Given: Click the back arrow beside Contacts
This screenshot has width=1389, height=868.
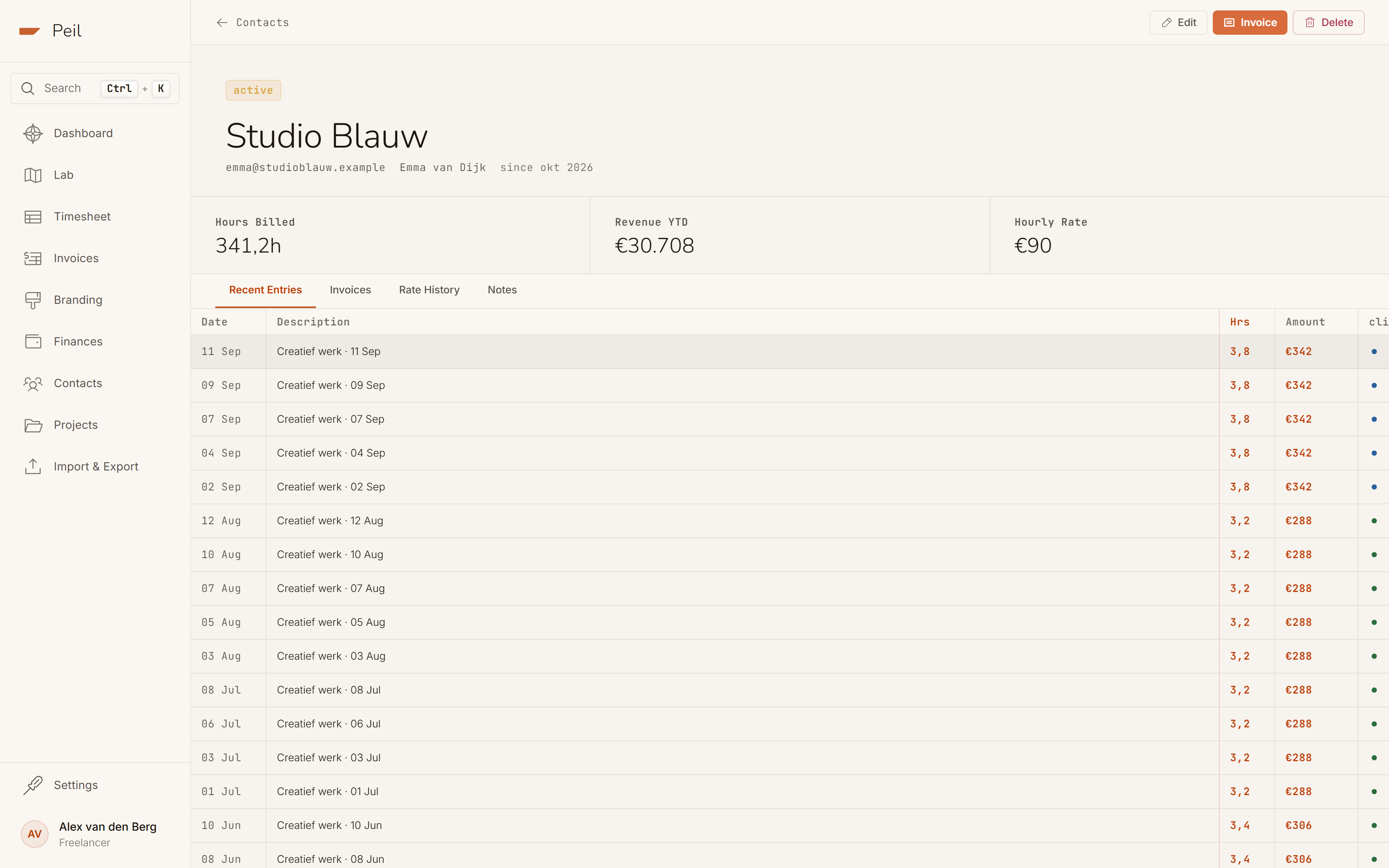Looking at the screenshot, I should (x=222, y=23).
